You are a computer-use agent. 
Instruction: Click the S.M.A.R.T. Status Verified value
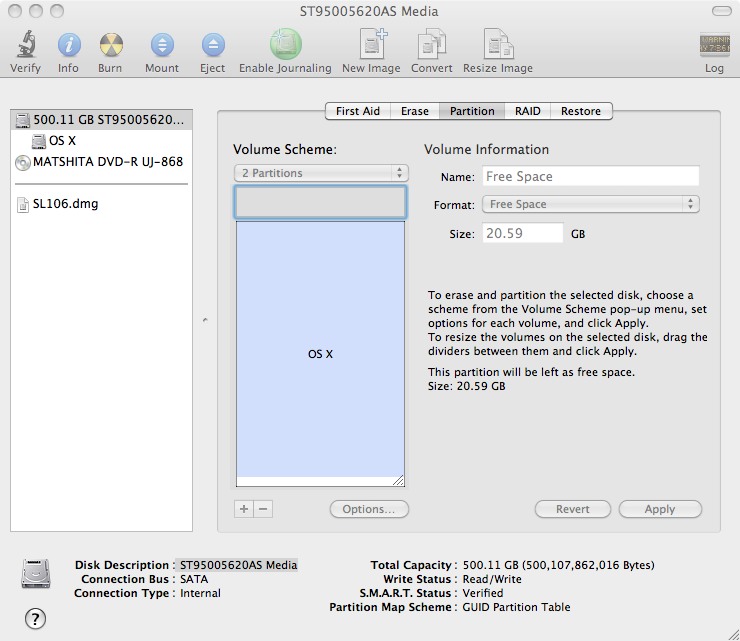[x=483, y=593]
